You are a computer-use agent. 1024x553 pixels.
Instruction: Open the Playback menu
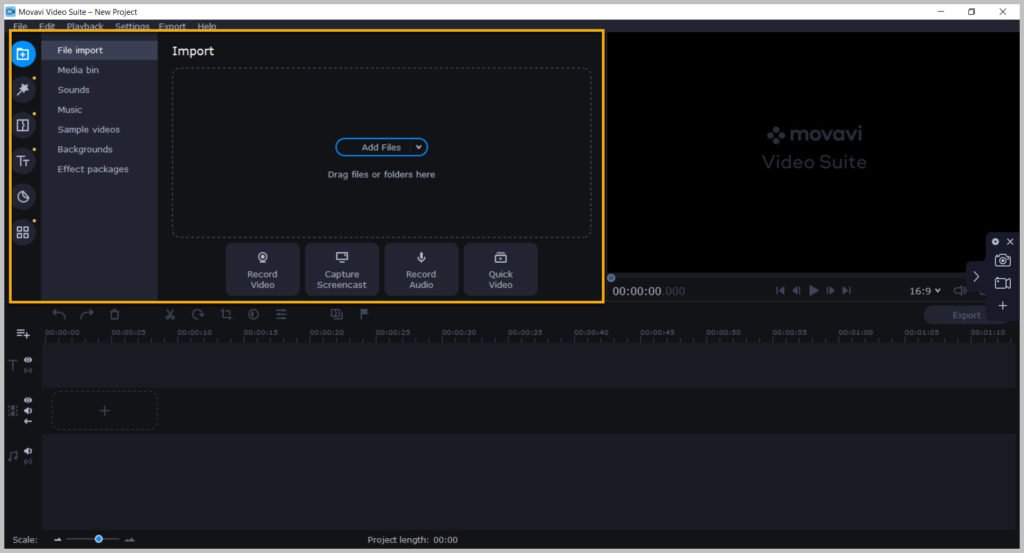pyautogui.click(x=85, y=26)
